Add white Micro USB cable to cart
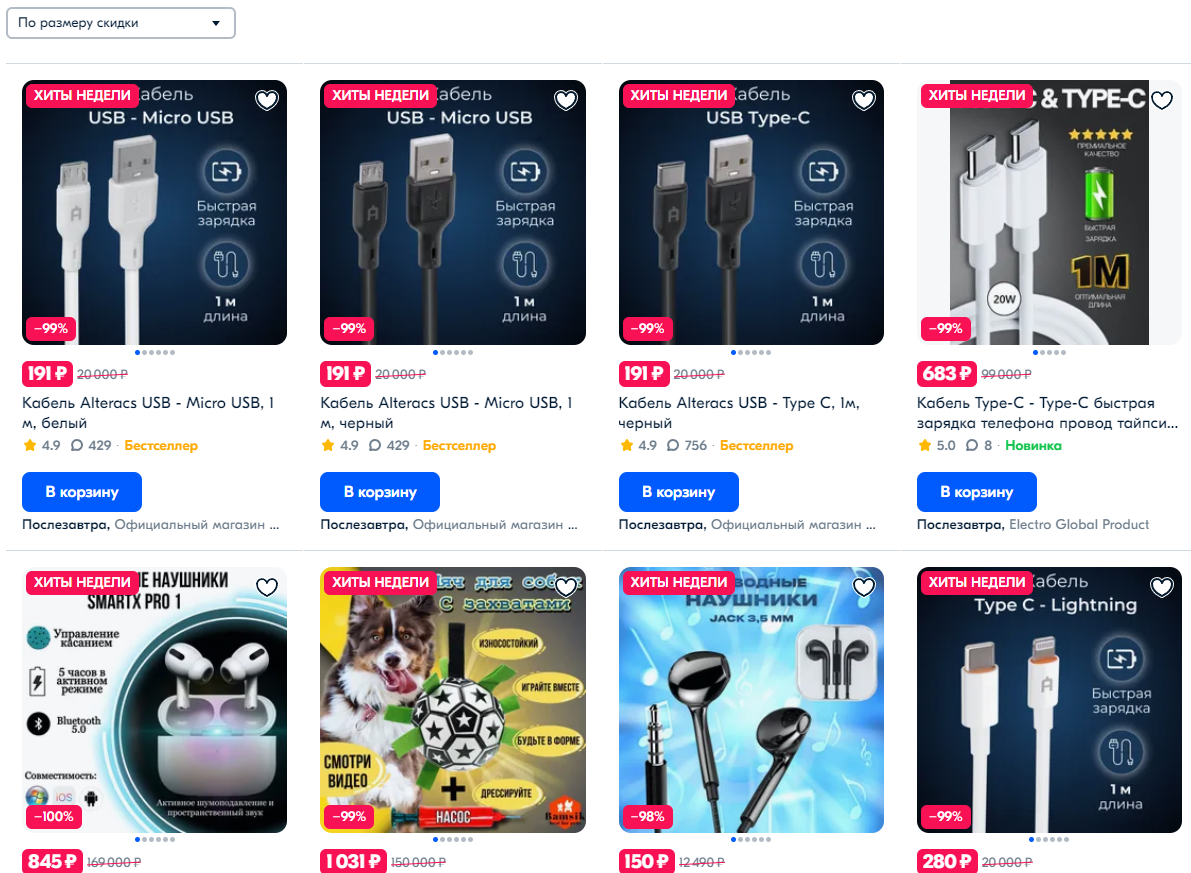This screenshot has height=873, width=1191. coord(82,492)
